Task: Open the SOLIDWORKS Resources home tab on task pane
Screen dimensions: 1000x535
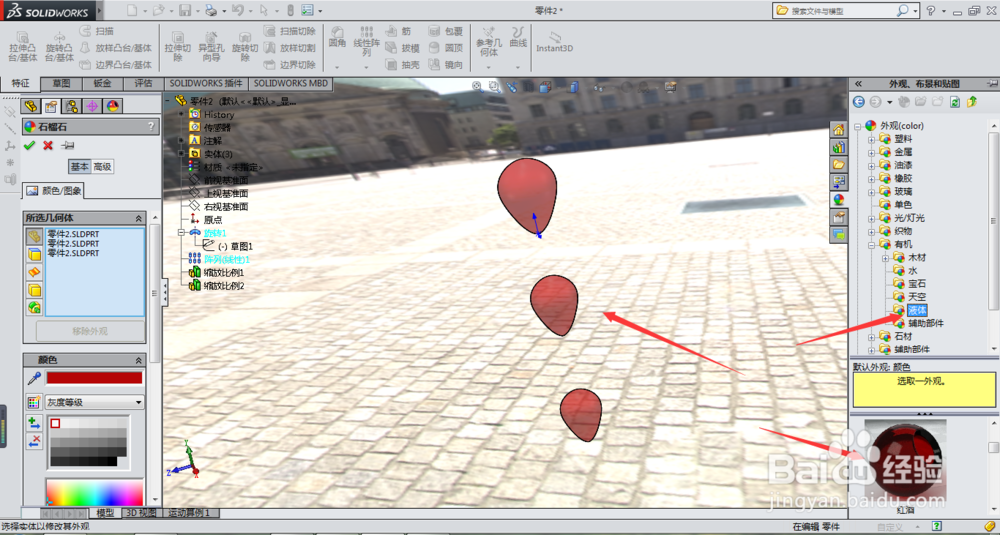Action: tap(839, 130)
